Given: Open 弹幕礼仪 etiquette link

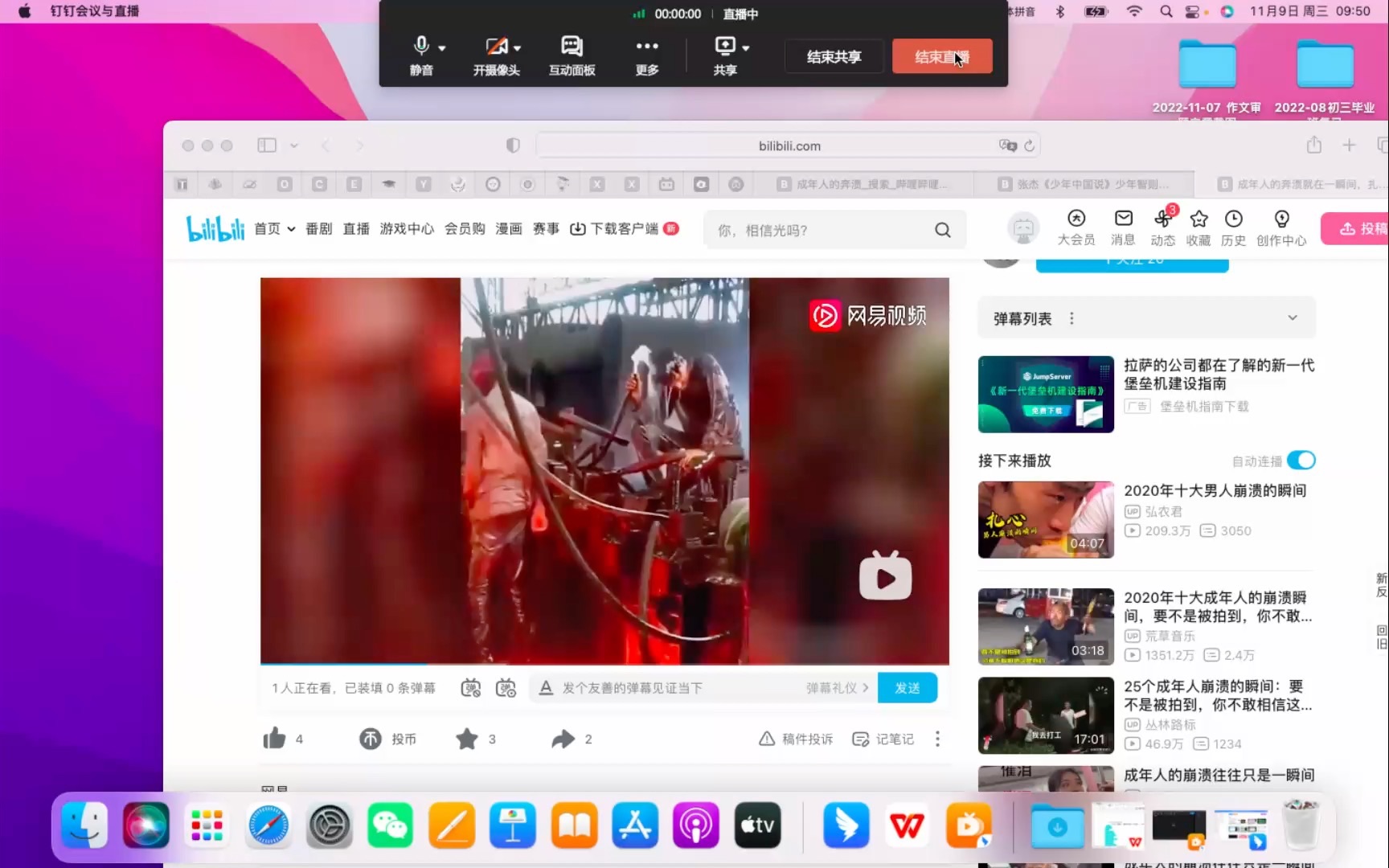Looking at the screenshot, I should click(838, 688).
